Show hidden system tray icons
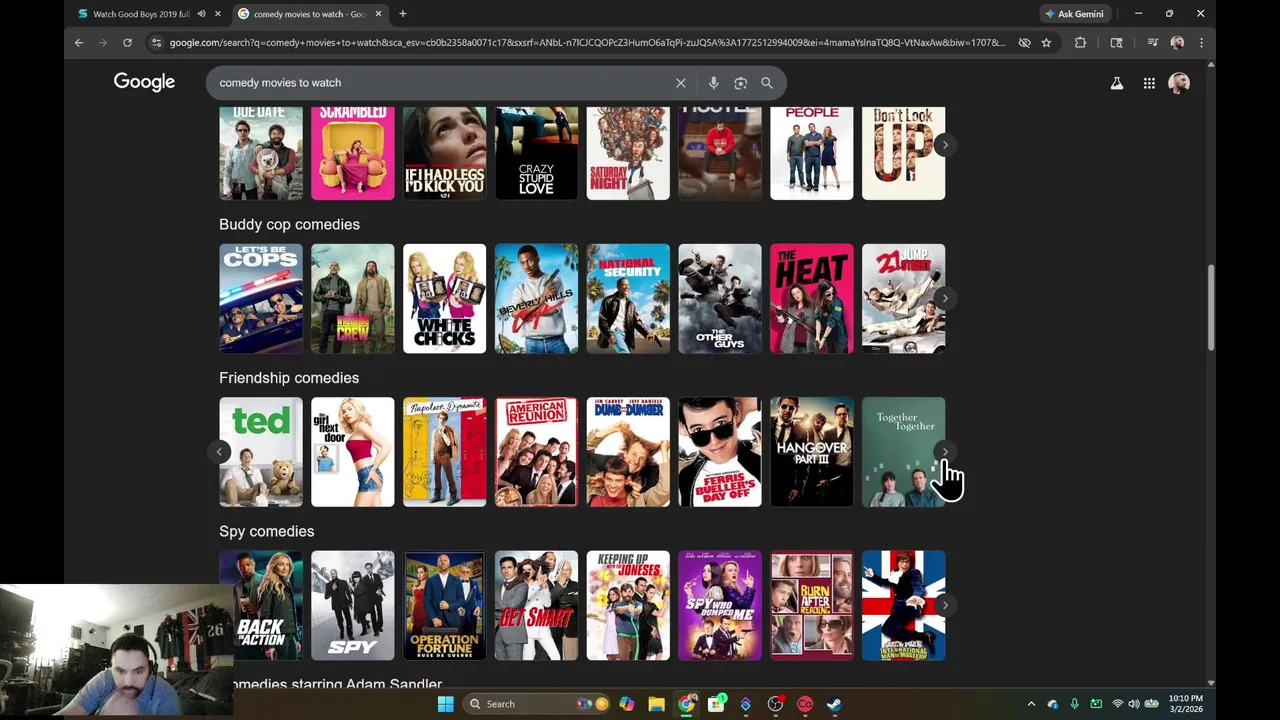This screenshot has width=1280, height=720. [1031, 704]
